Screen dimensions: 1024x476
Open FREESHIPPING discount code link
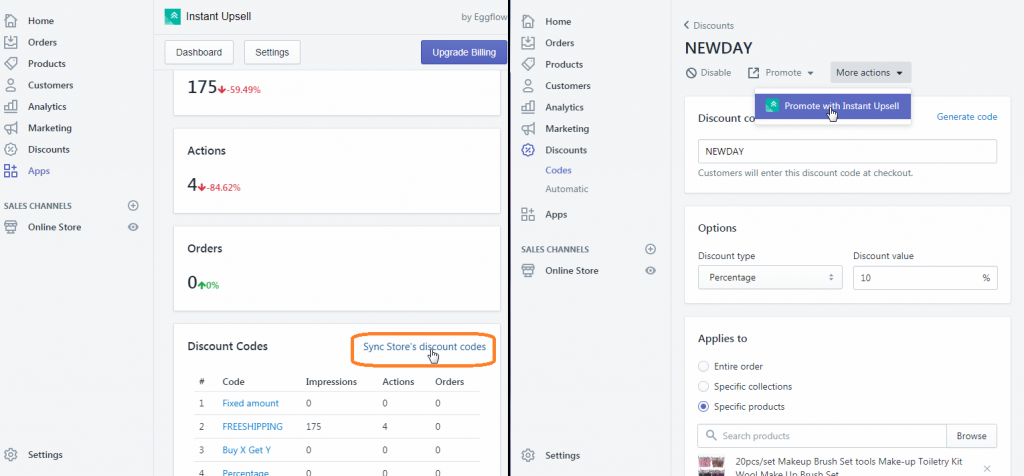[253, 426]
